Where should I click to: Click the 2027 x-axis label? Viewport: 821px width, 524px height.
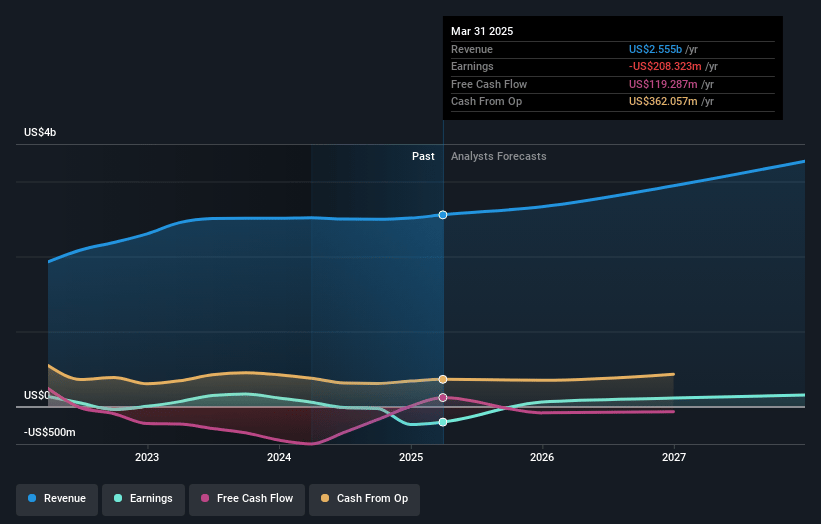pyautogui.click(x=674, y=457)
